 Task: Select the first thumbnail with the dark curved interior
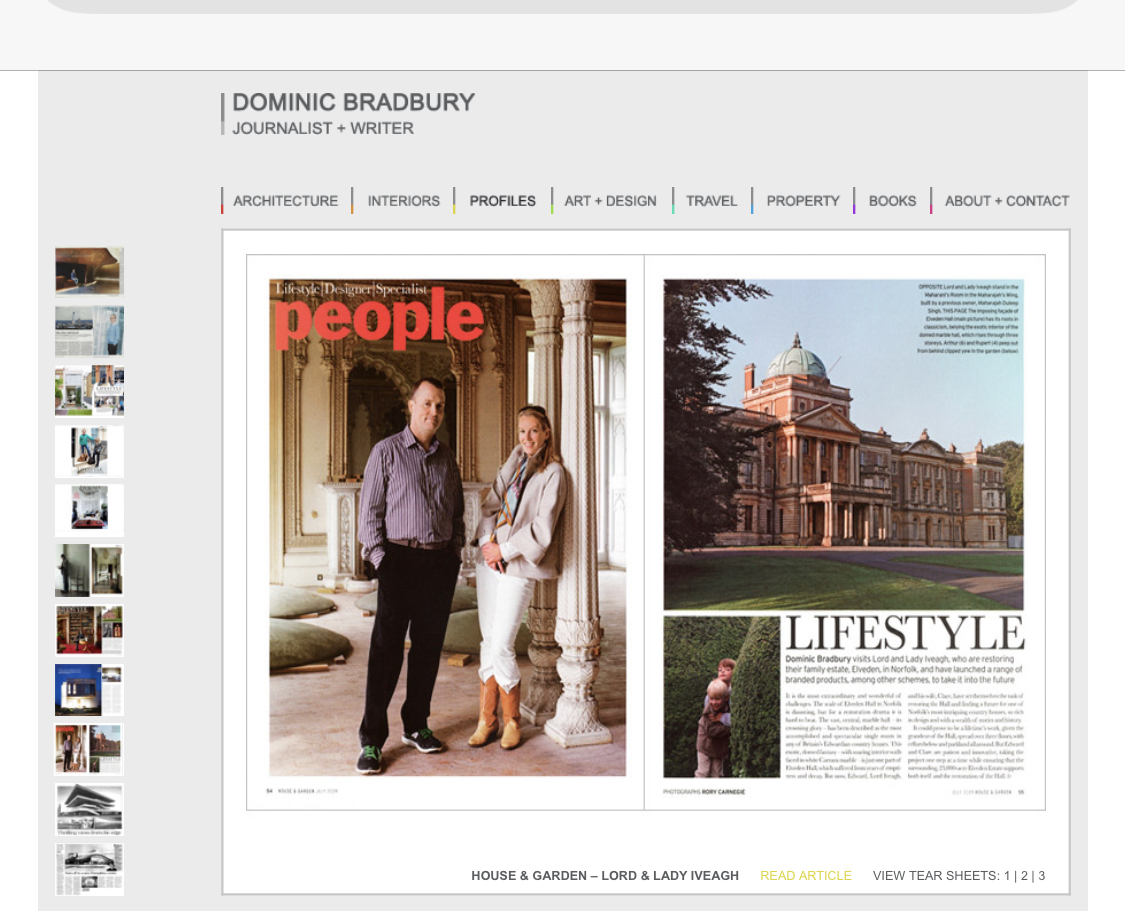(89, 271)
